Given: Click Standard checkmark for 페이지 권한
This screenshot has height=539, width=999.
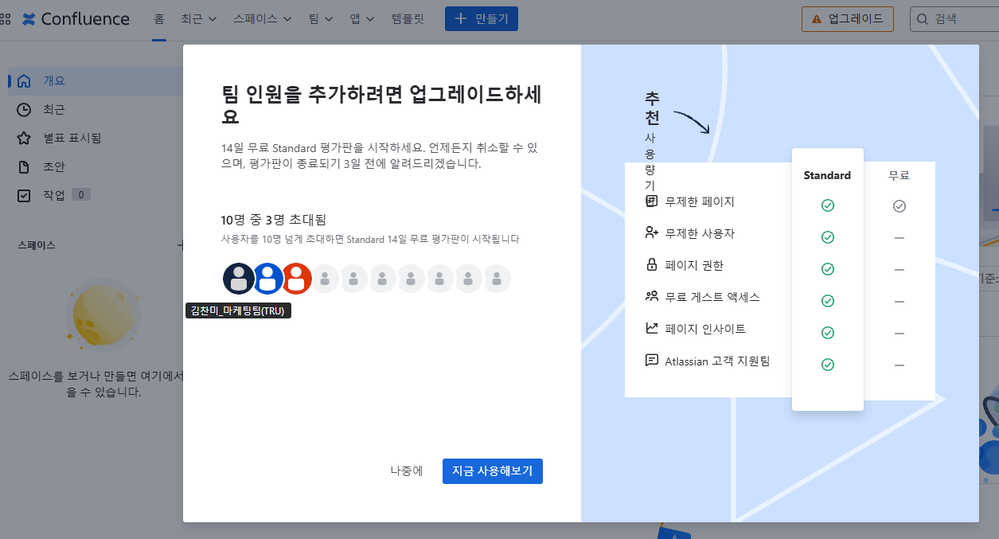Looking at the screenshot, I should [x=828, y=269].
